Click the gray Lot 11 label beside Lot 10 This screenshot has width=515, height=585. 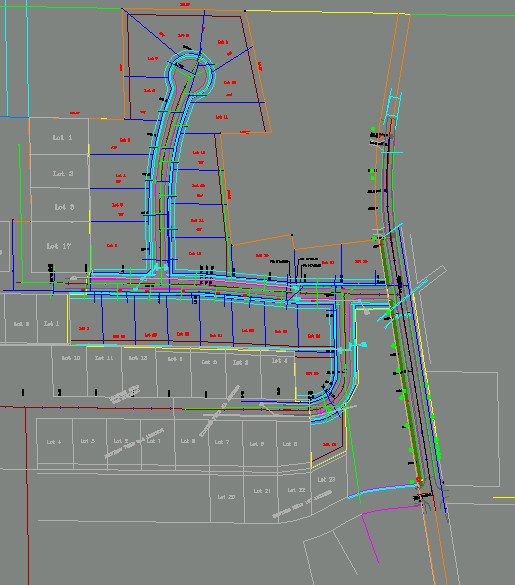point(104,358)
